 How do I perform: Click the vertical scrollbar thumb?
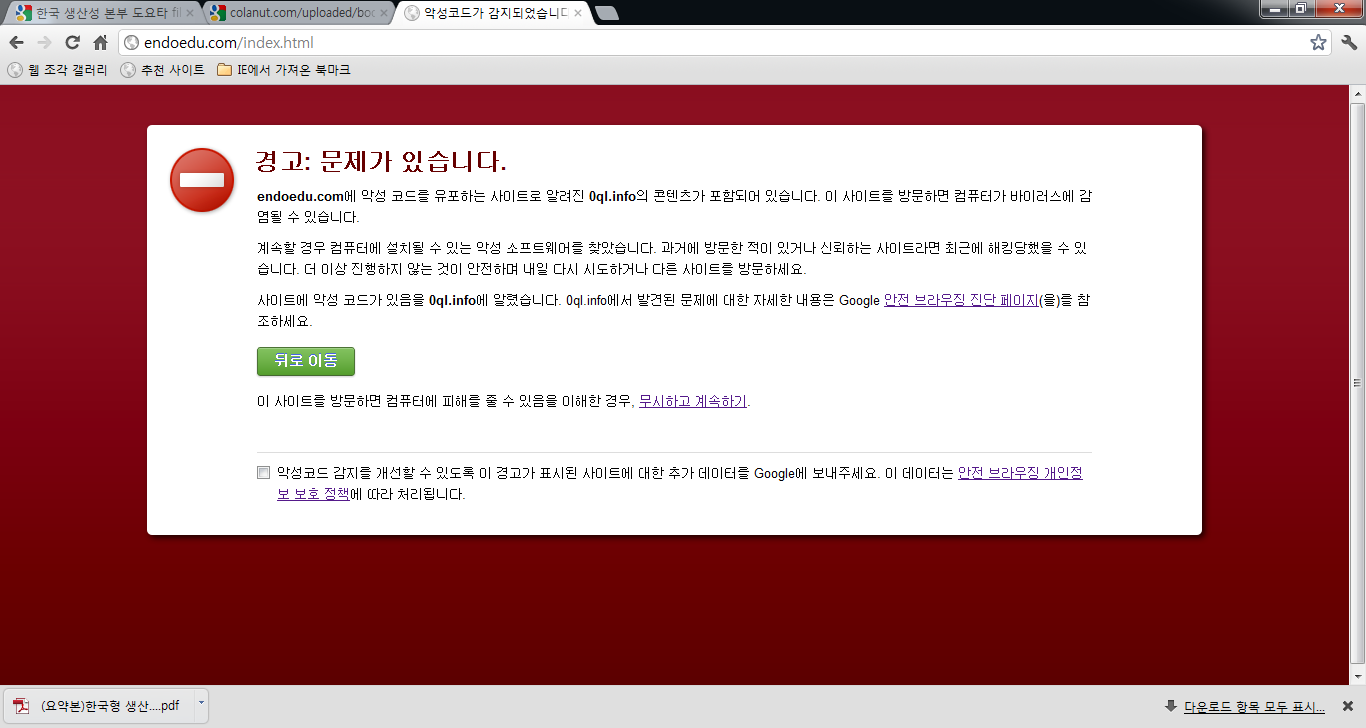pyautogui.click(x=1357, y=381)
